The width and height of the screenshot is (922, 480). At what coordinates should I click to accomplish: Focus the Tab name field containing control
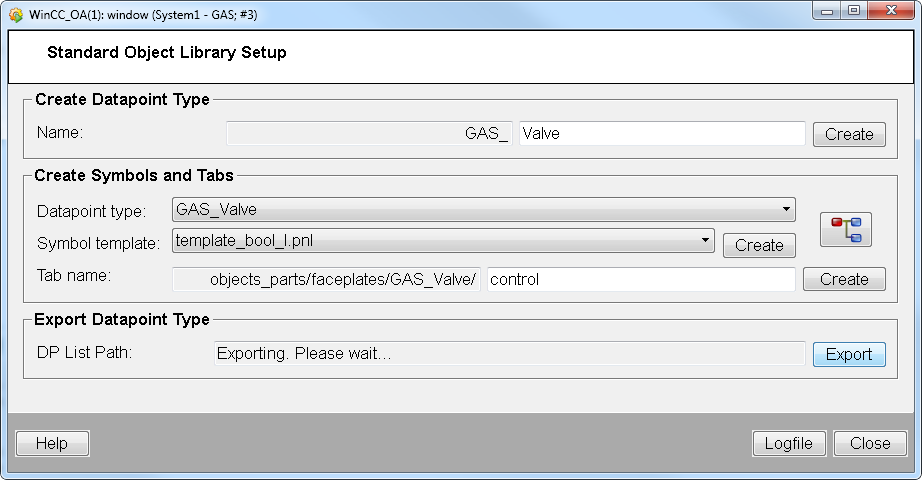tap(641, 279)
